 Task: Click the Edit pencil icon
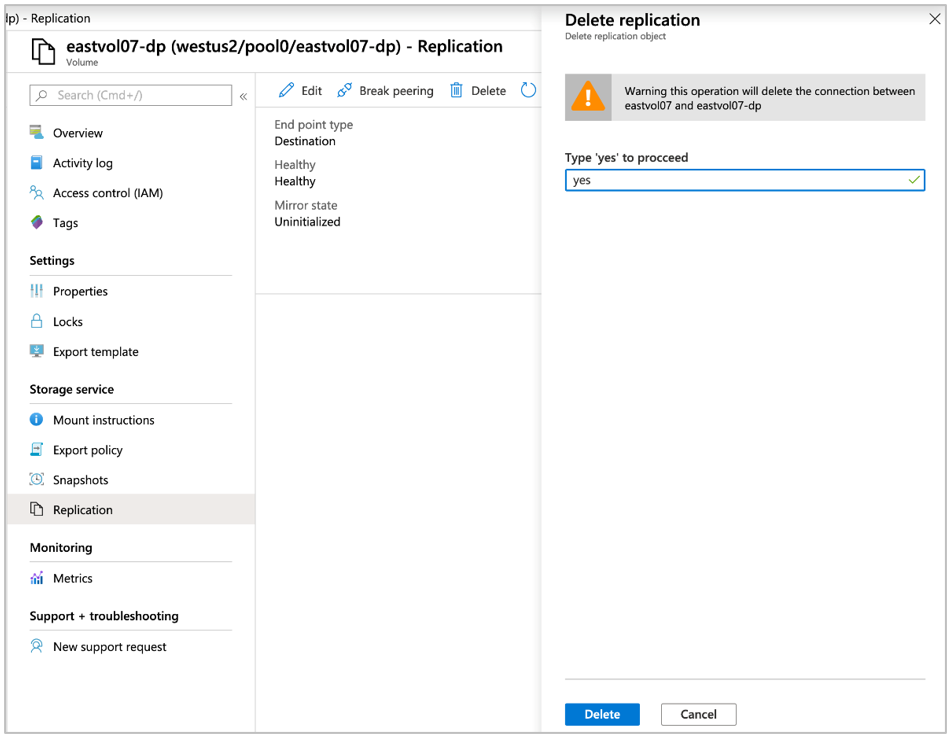click(286, 90)
